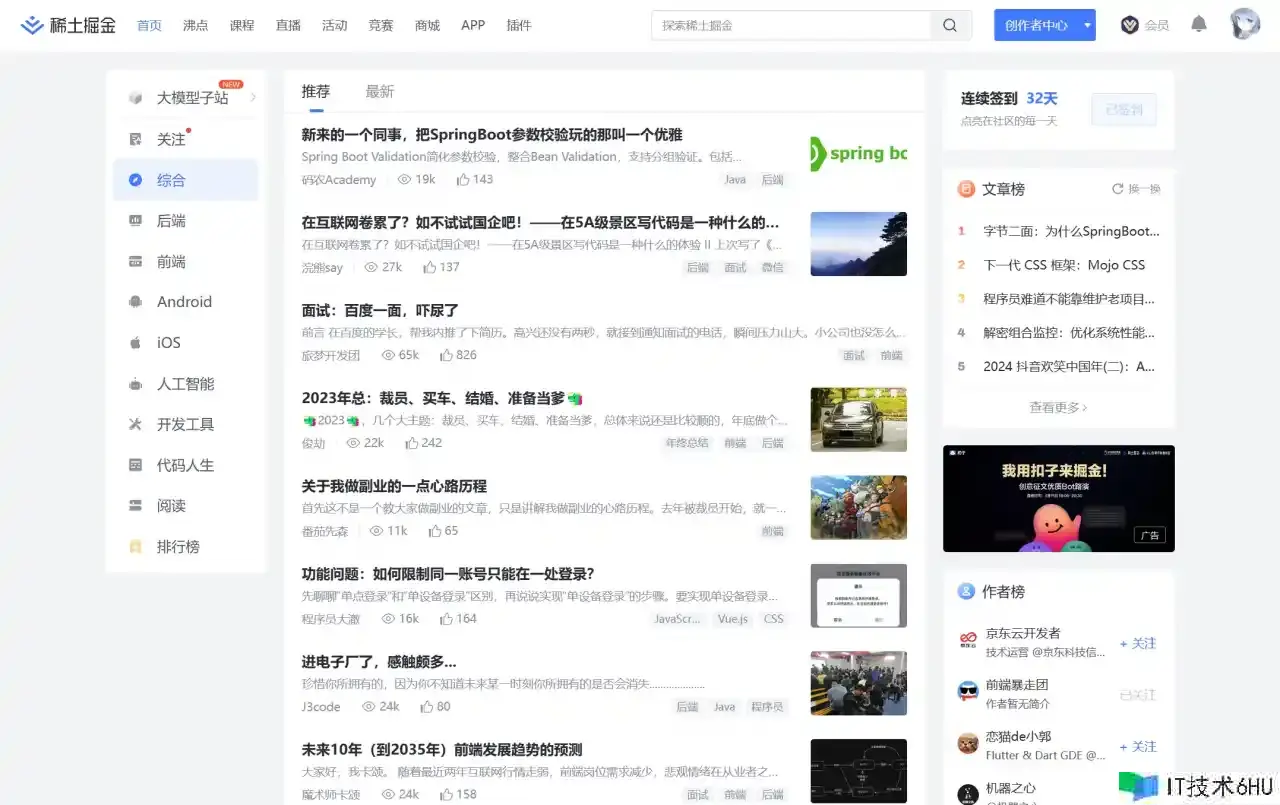Open the user avatar menu
Viewport: 1280px width, 805px height.
click(x=1244, y=24)
